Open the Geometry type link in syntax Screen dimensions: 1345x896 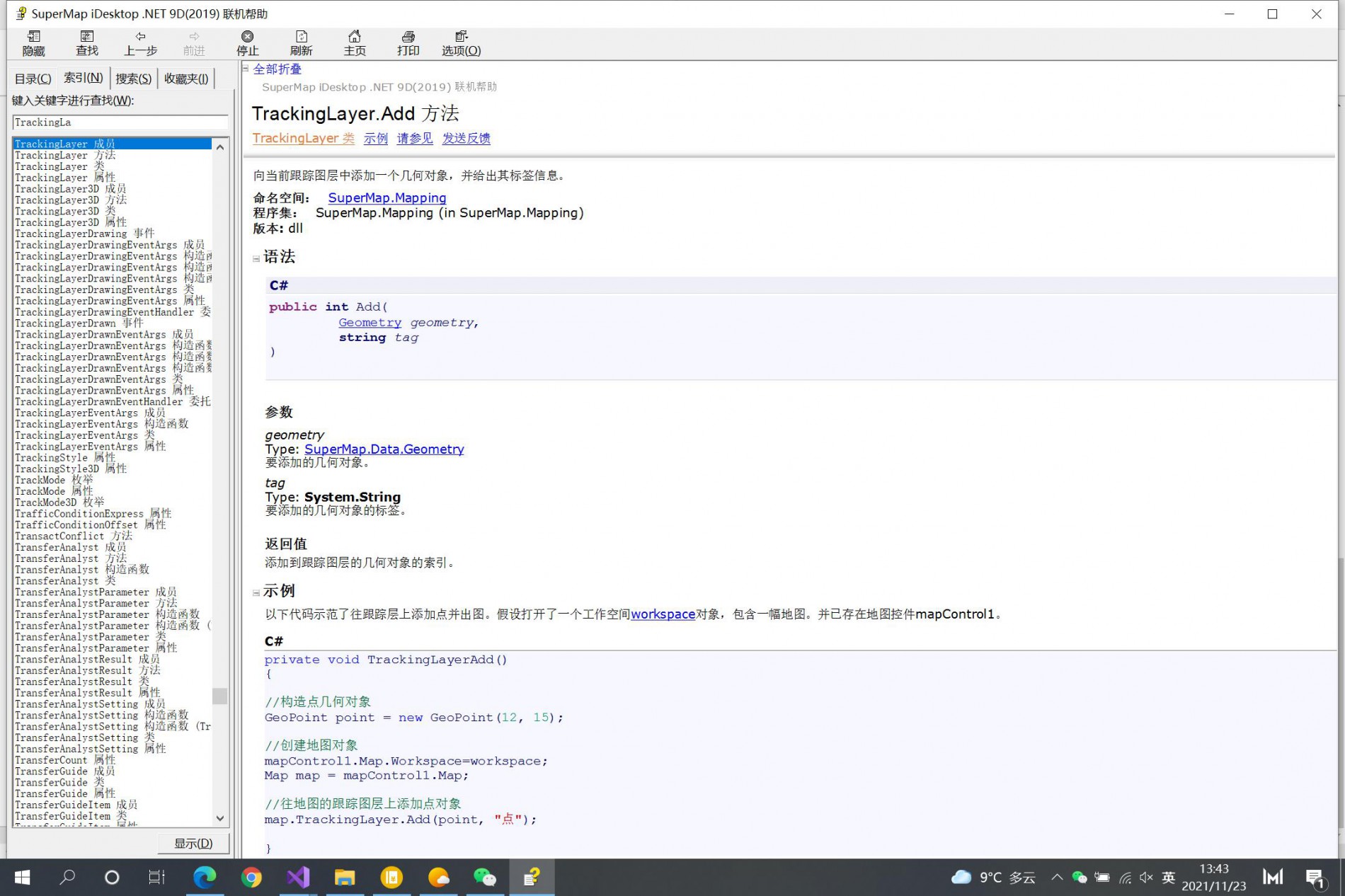point(370,322)
